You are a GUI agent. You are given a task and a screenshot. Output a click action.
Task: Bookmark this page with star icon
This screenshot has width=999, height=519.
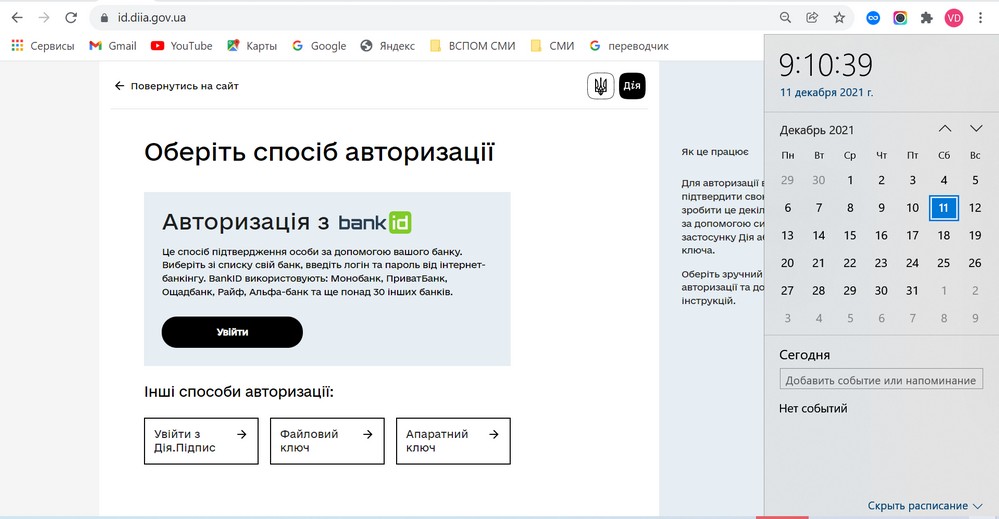[x=839, y=18]
